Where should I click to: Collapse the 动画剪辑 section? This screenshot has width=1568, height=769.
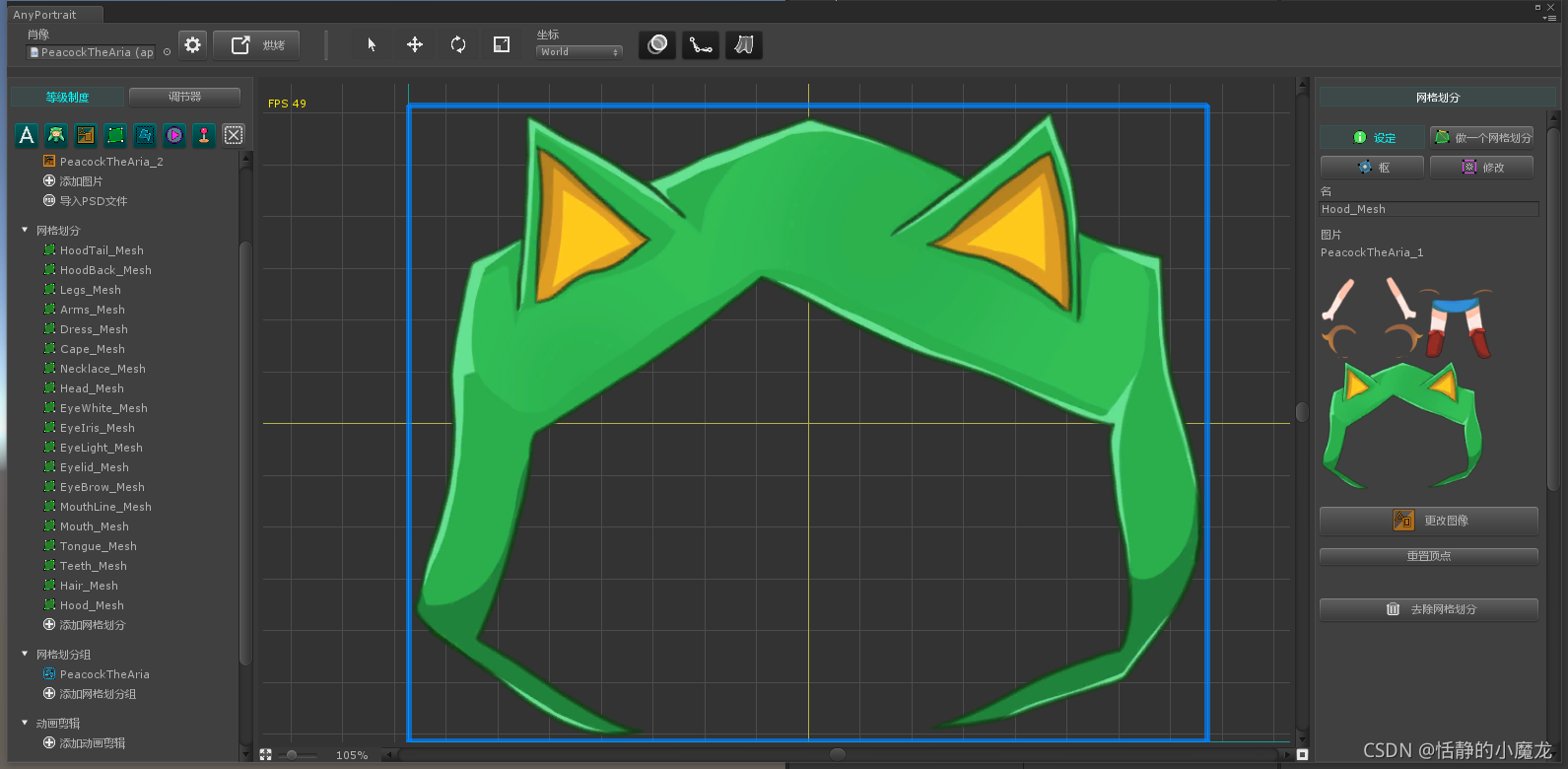(25, 723)
